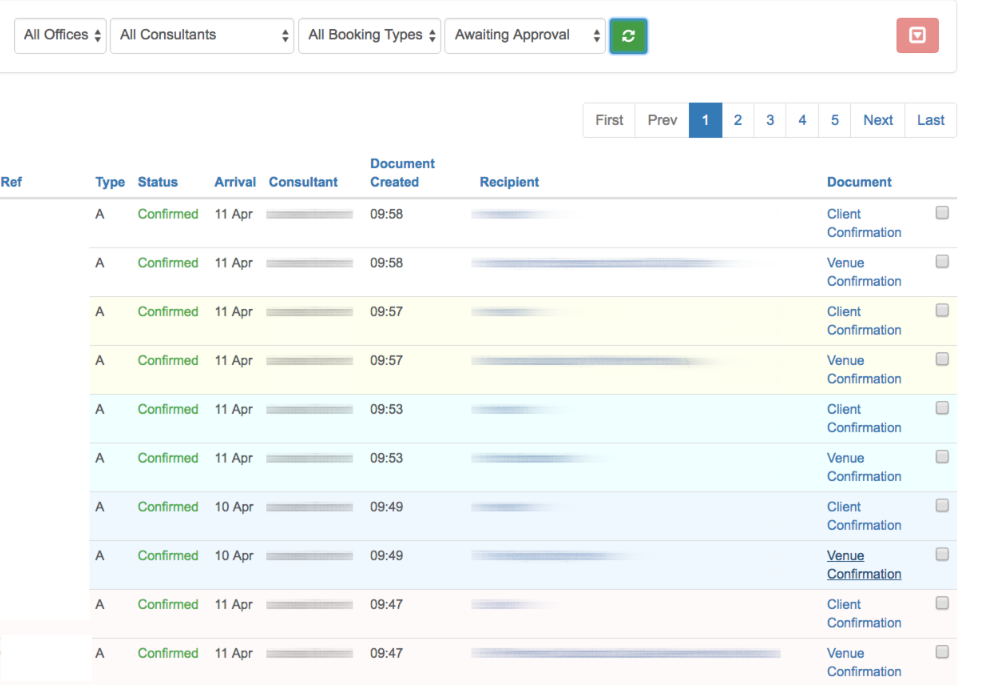
Task: Click the 10 Apr arrival in first 09:49 row
Action: coord(234,507)
